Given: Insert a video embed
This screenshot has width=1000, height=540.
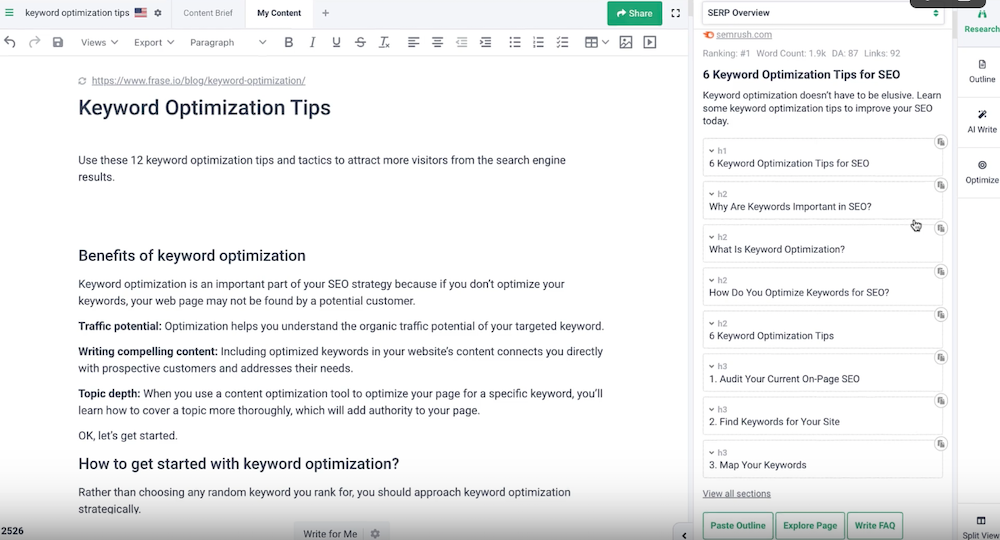Looking at the screenshot, I should (x=650, y=42).
